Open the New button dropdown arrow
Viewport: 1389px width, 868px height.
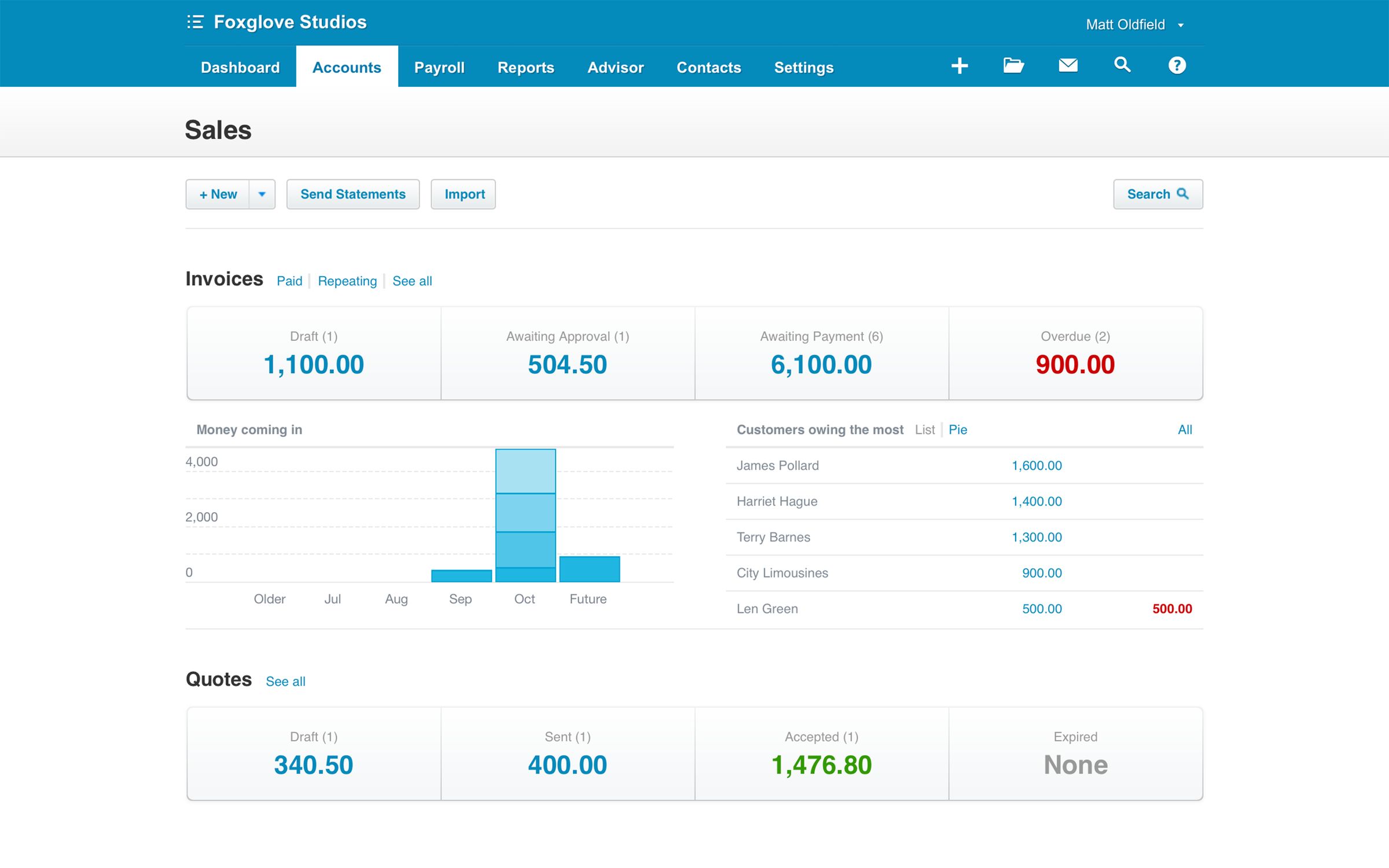pyautogui.click(x=262, y=194)
